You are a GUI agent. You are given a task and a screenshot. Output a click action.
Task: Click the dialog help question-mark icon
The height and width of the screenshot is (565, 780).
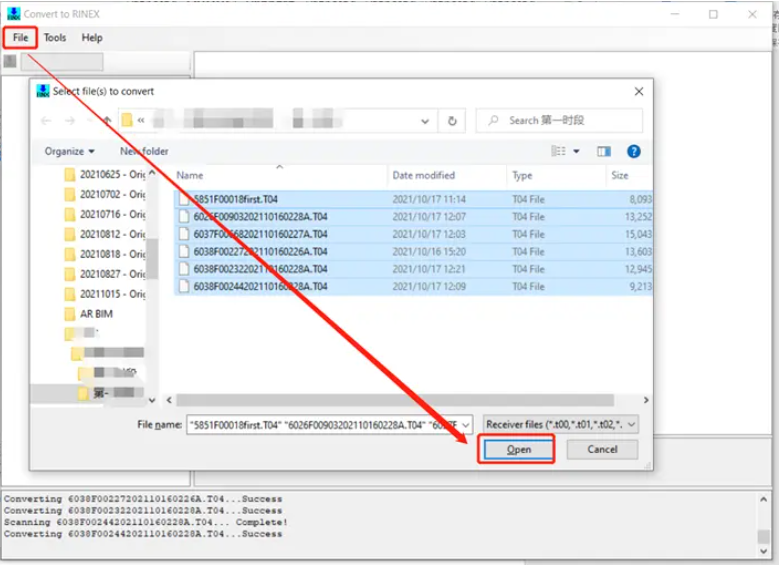[x=634, y=151]
